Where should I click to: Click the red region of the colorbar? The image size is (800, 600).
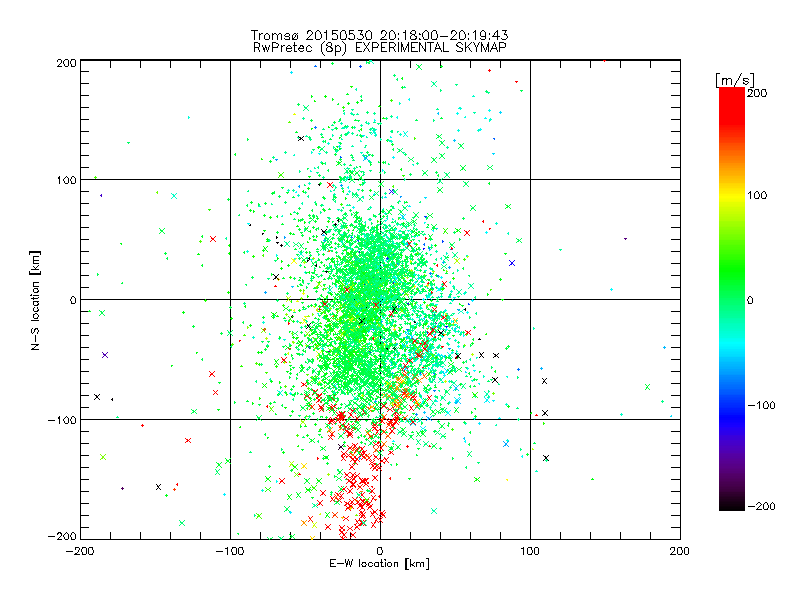732,107
